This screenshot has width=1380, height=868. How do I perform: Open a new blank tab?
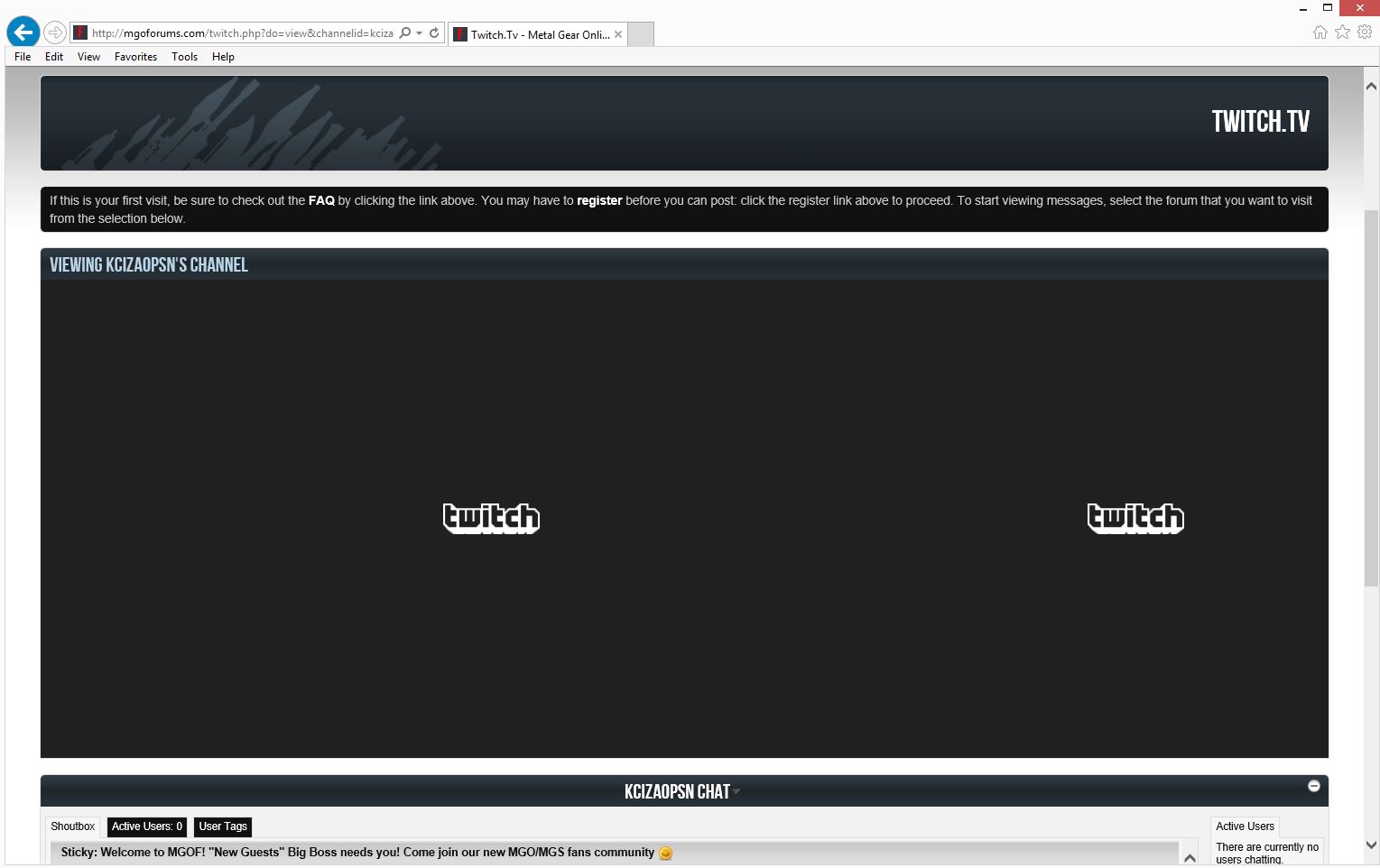click(640, 34)
